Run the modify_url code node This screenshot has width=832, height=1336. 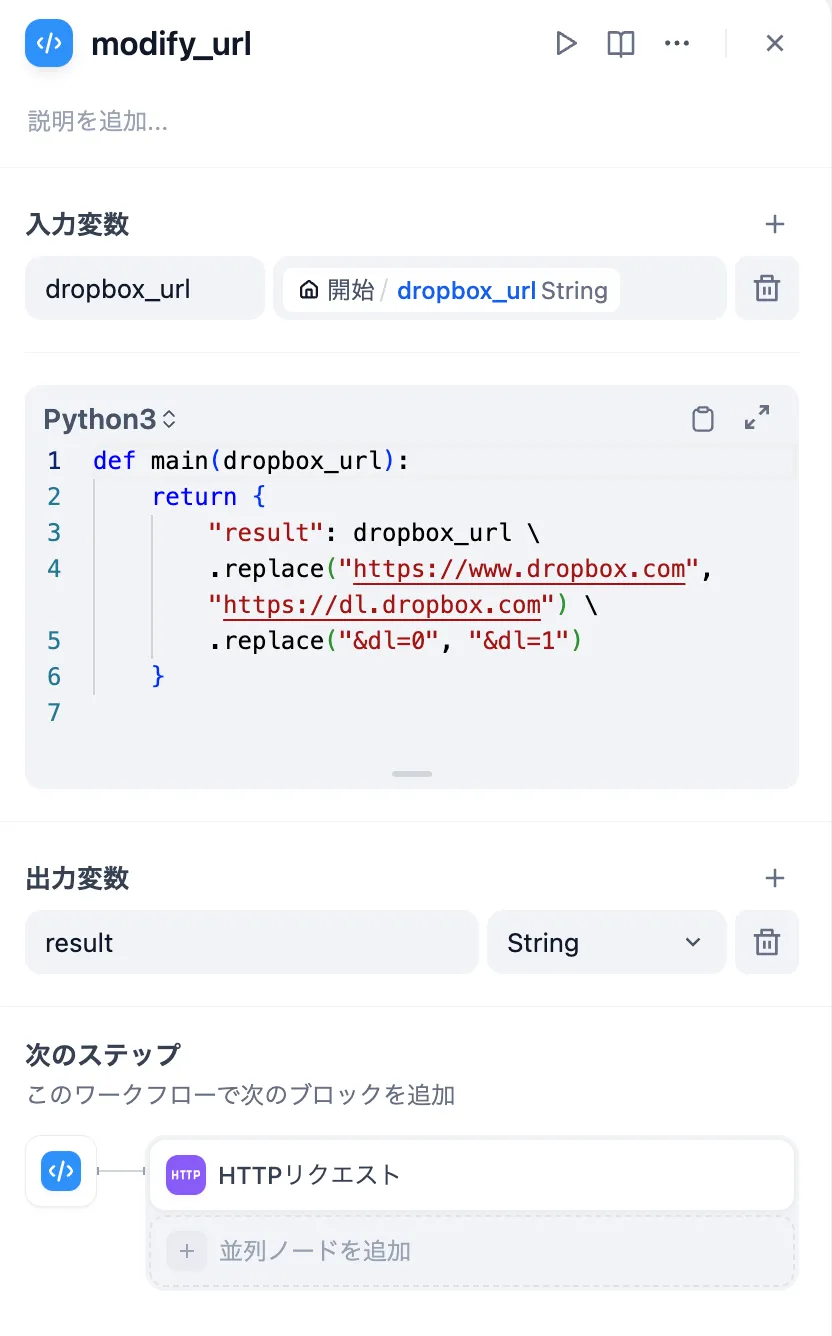point(566,43)
